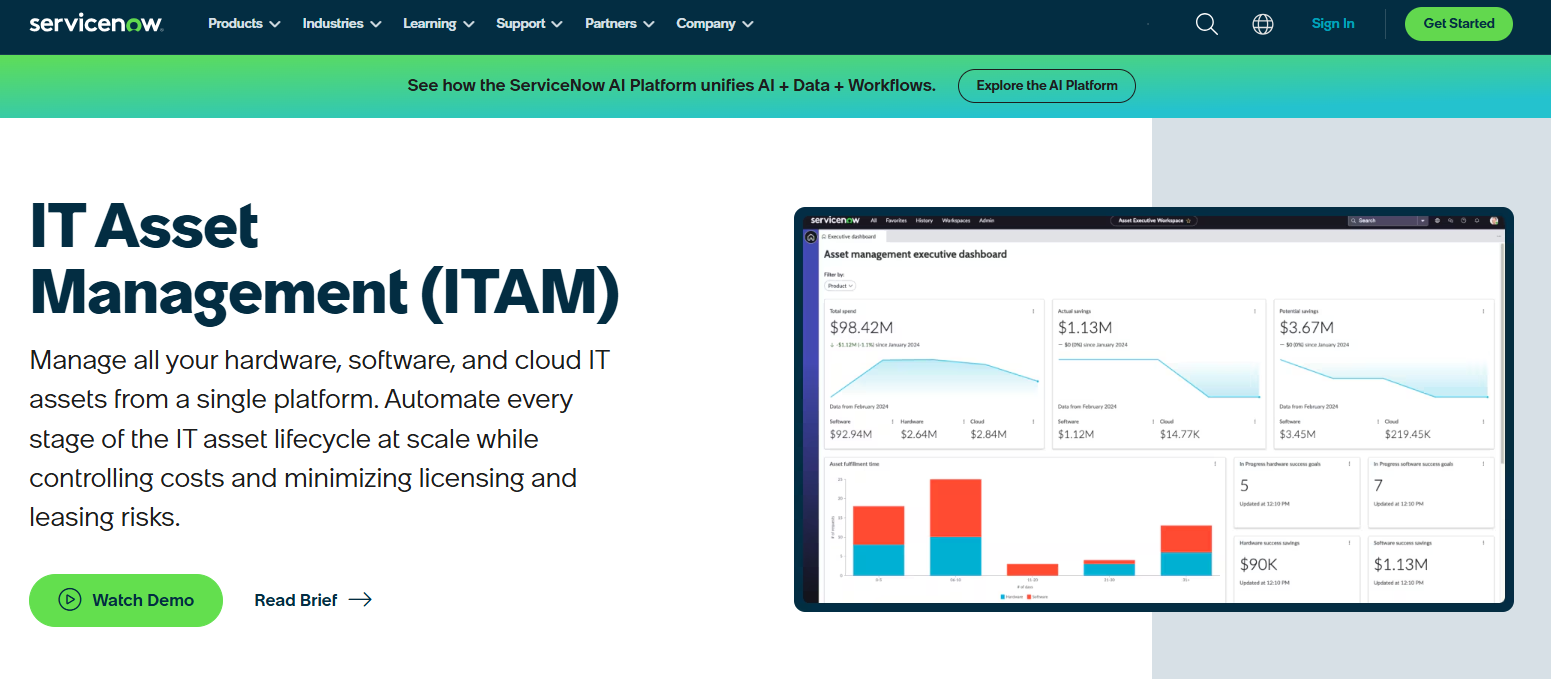Click the $3.45M software potential savings
Image resolution: width=1551 pixels, height=679 pixels.
click(x=1298, y=434)
